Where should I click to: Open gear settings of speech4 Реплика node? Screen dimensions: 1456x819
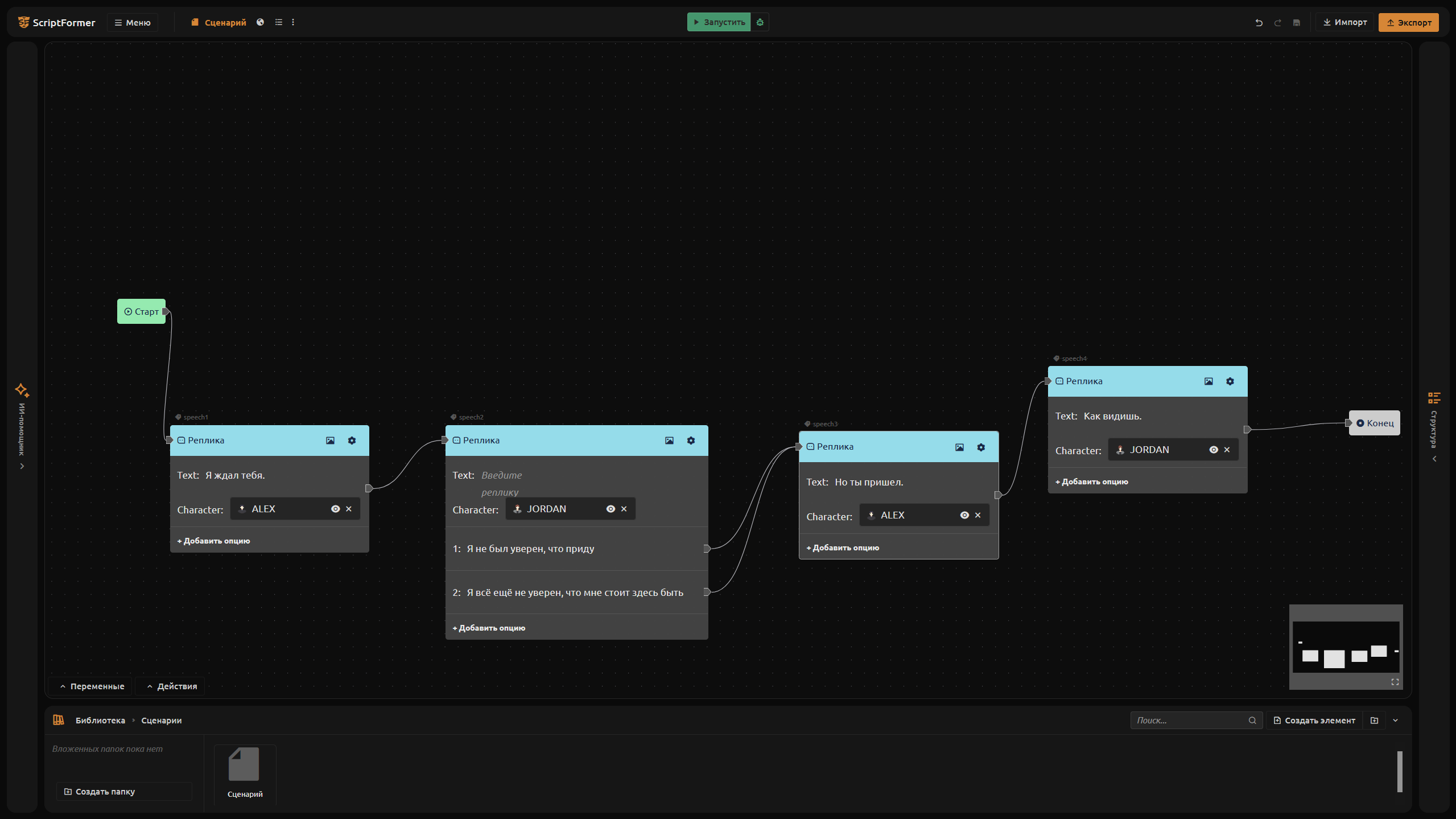tap(1230, 381)
